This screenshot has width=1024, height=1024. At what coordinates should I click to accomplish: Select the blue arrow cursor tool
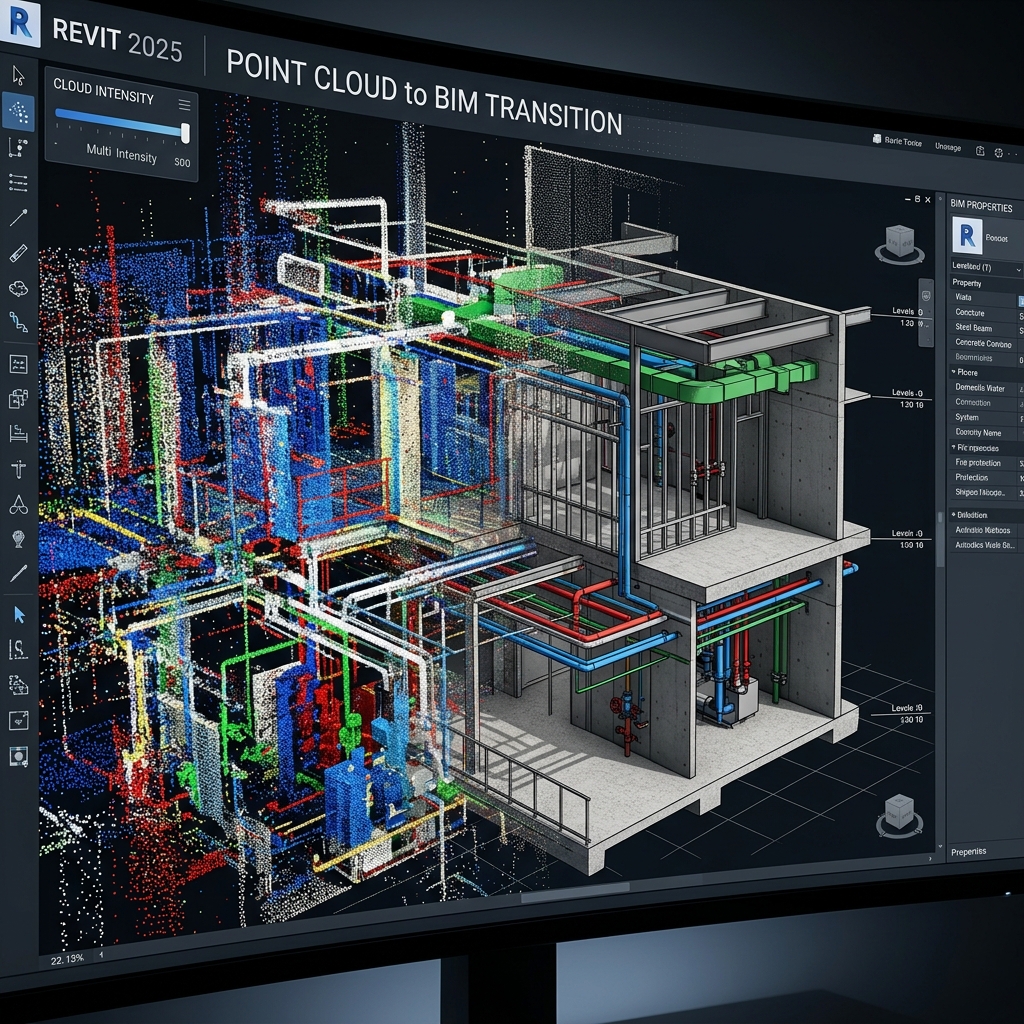pos(18,615)
